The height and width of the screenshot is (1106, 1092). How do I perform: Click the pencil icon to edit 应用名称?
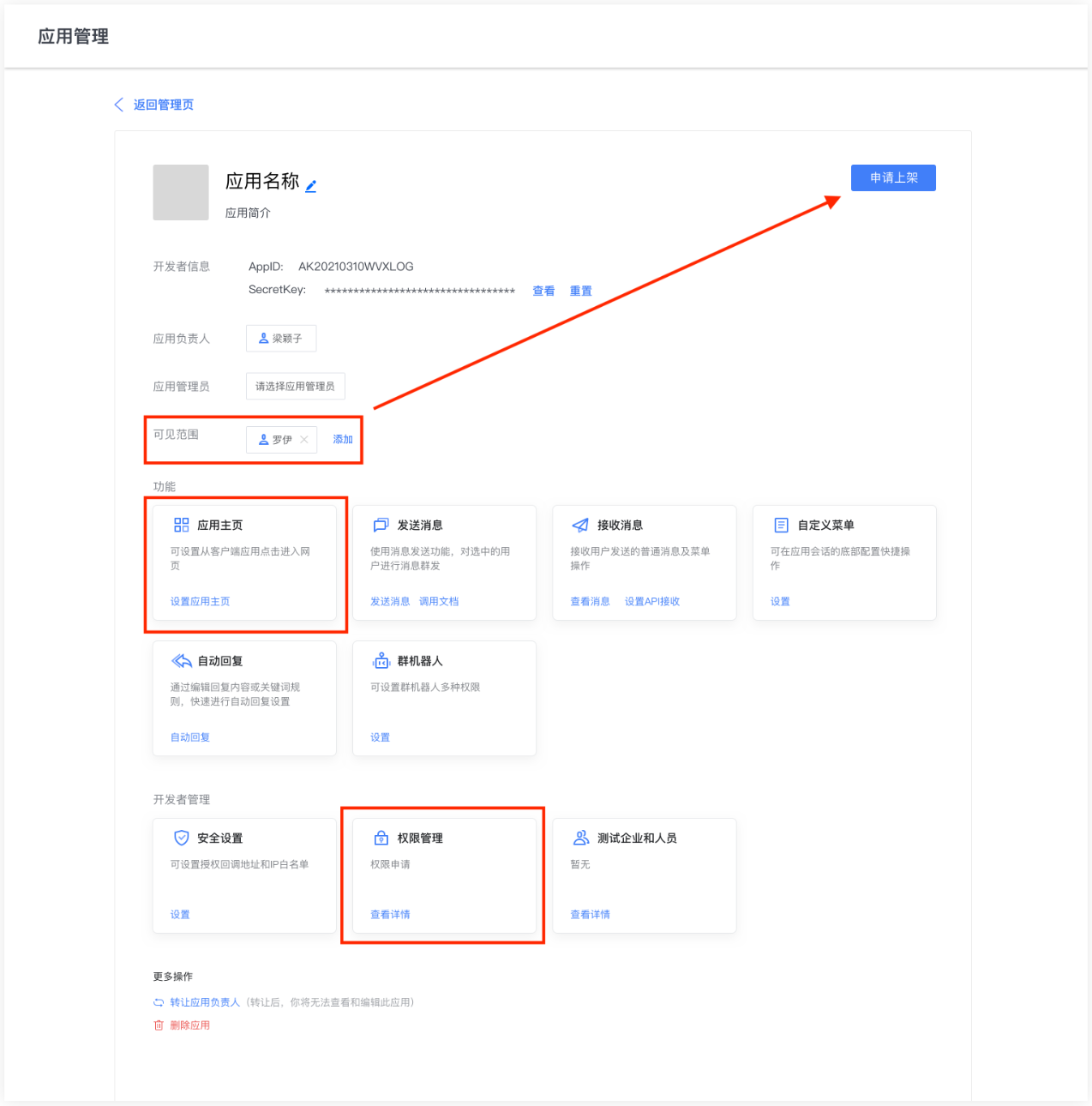coord(311,185)
